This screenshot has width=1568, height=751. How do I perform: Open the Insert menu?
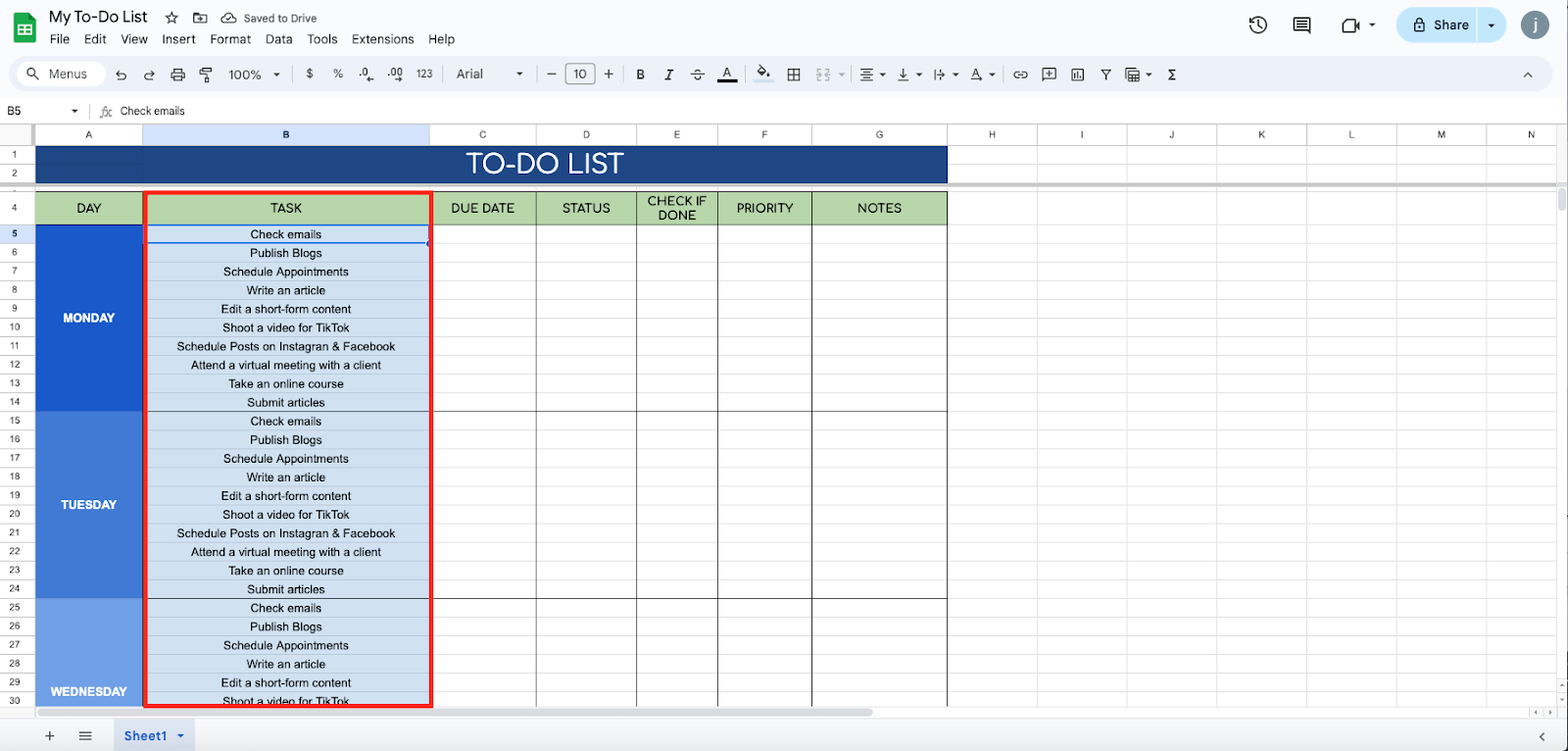[x=178, y=39]
